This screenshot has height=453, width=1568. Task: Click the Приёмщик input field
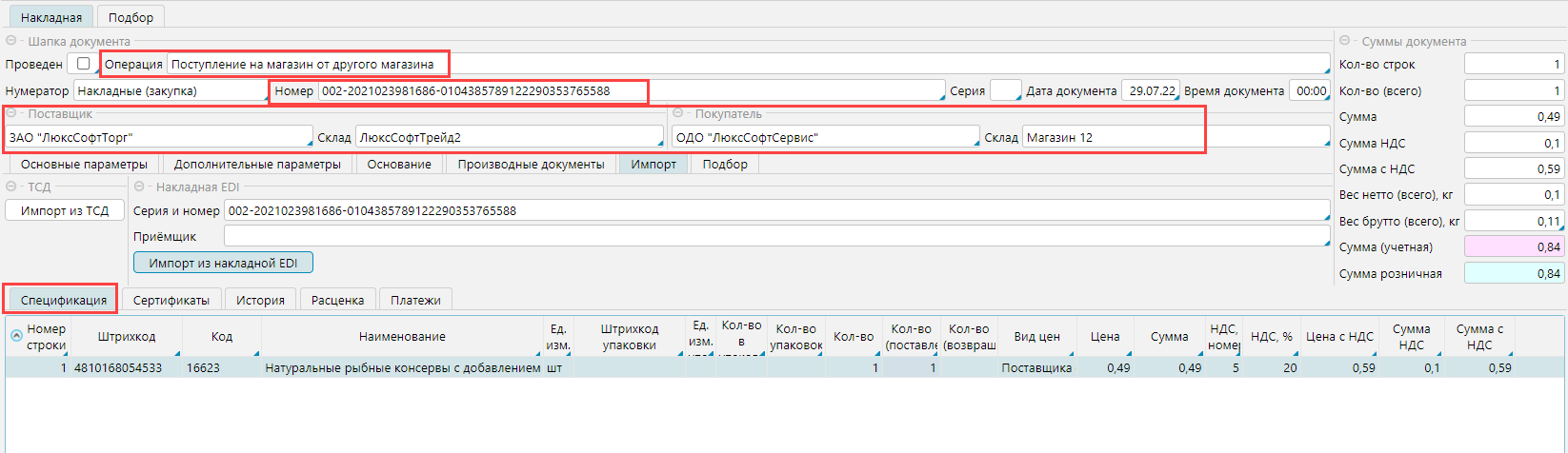[775, 236]
